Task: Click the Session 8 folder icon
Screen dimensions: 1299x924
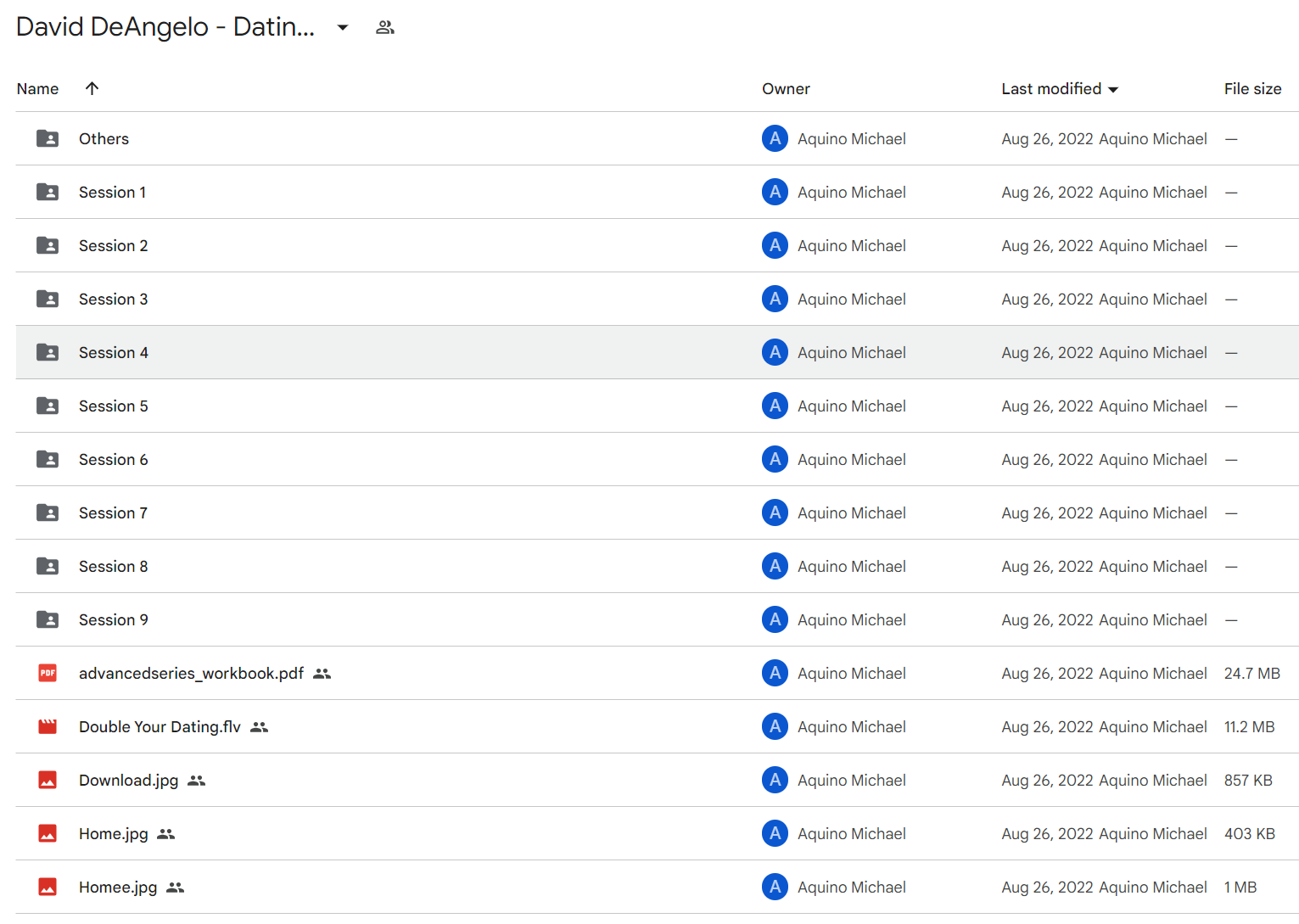Action: 48,566
